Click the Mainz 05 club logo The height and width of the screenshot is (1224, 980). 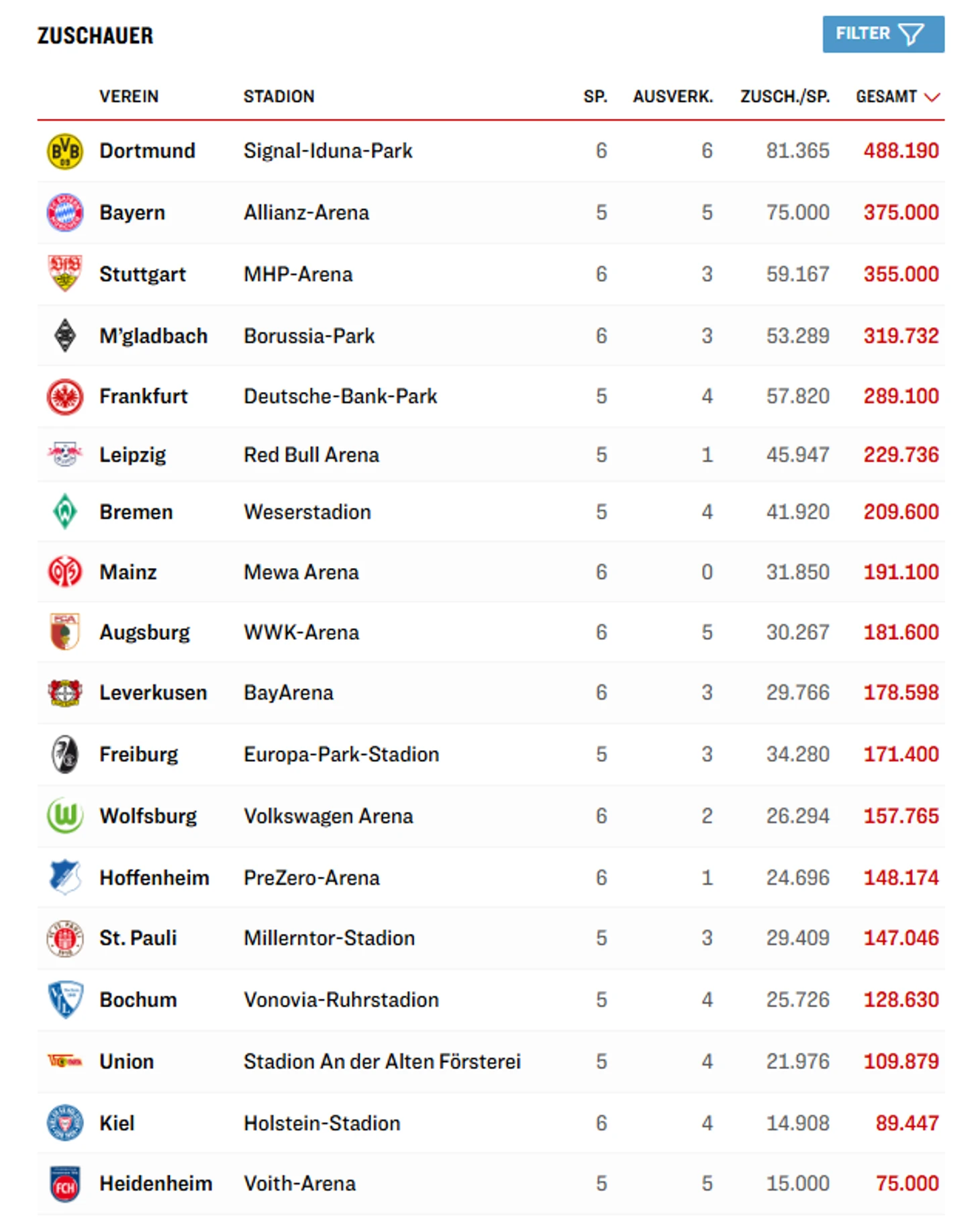click(x=64, y=572)
